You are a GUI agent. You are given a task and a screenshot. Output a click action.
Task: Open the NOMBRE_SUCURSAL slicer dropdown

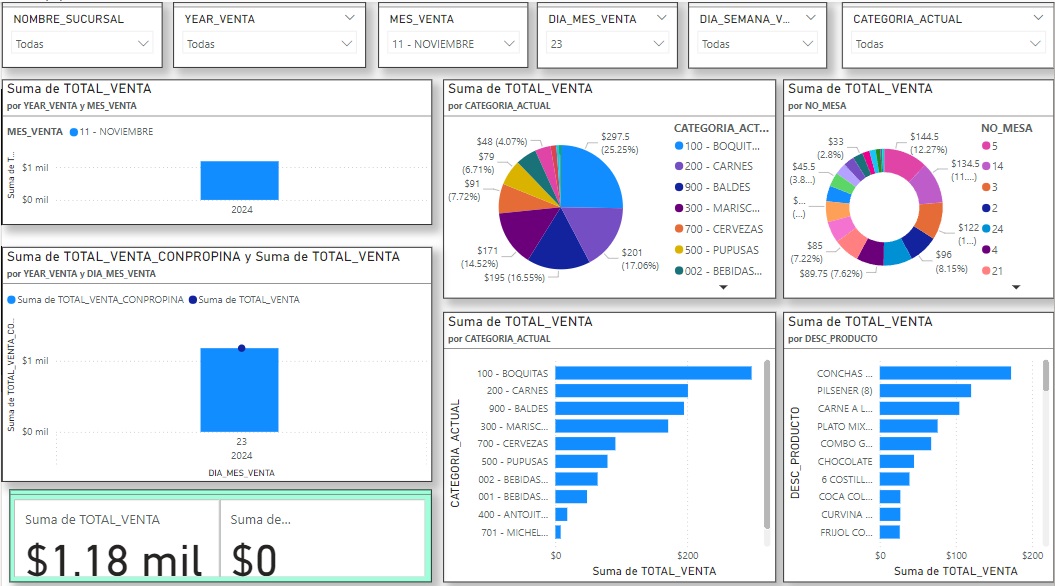tap(142, 44)
